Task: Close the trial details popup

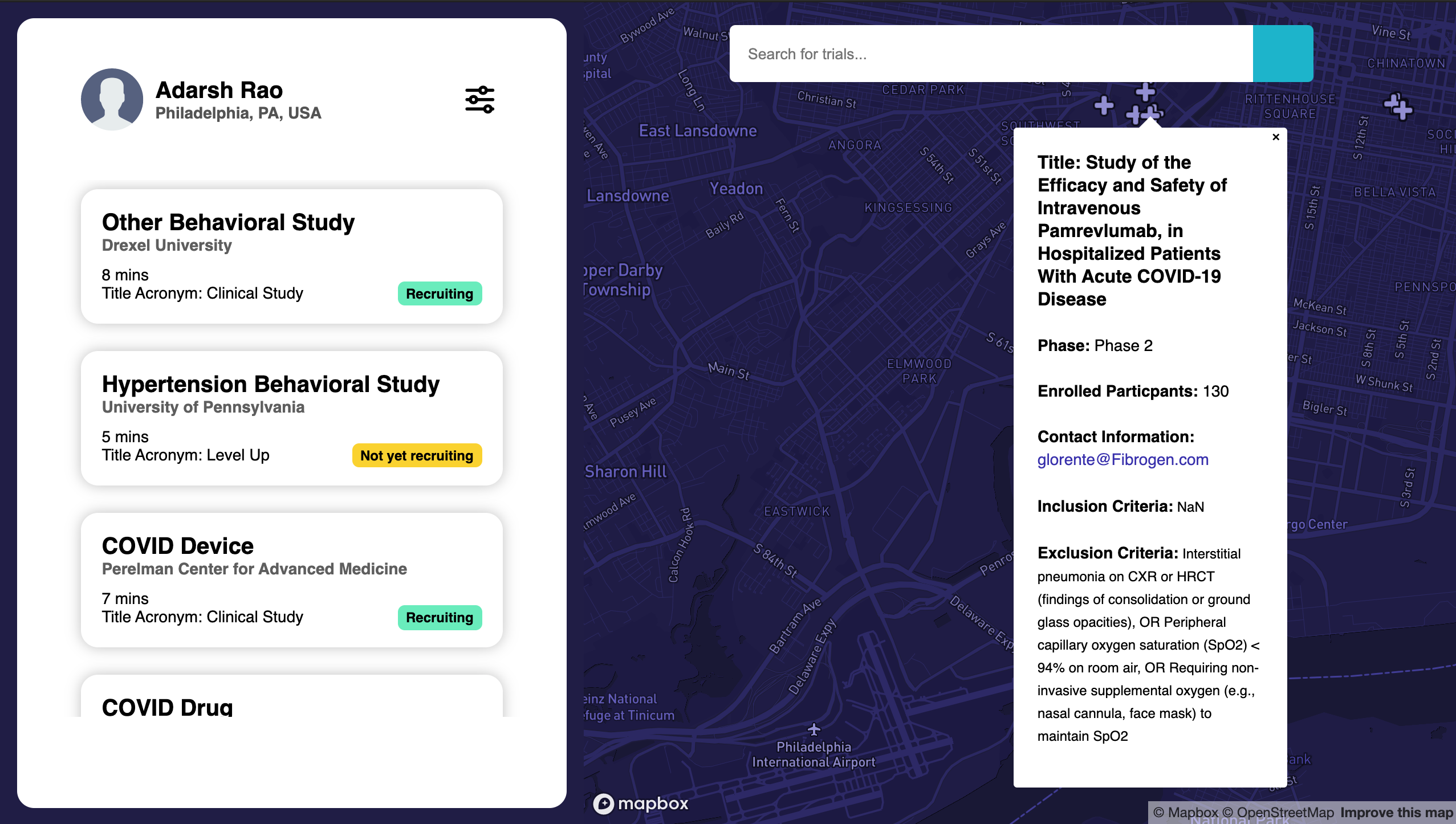Action: coord(1276,137)
